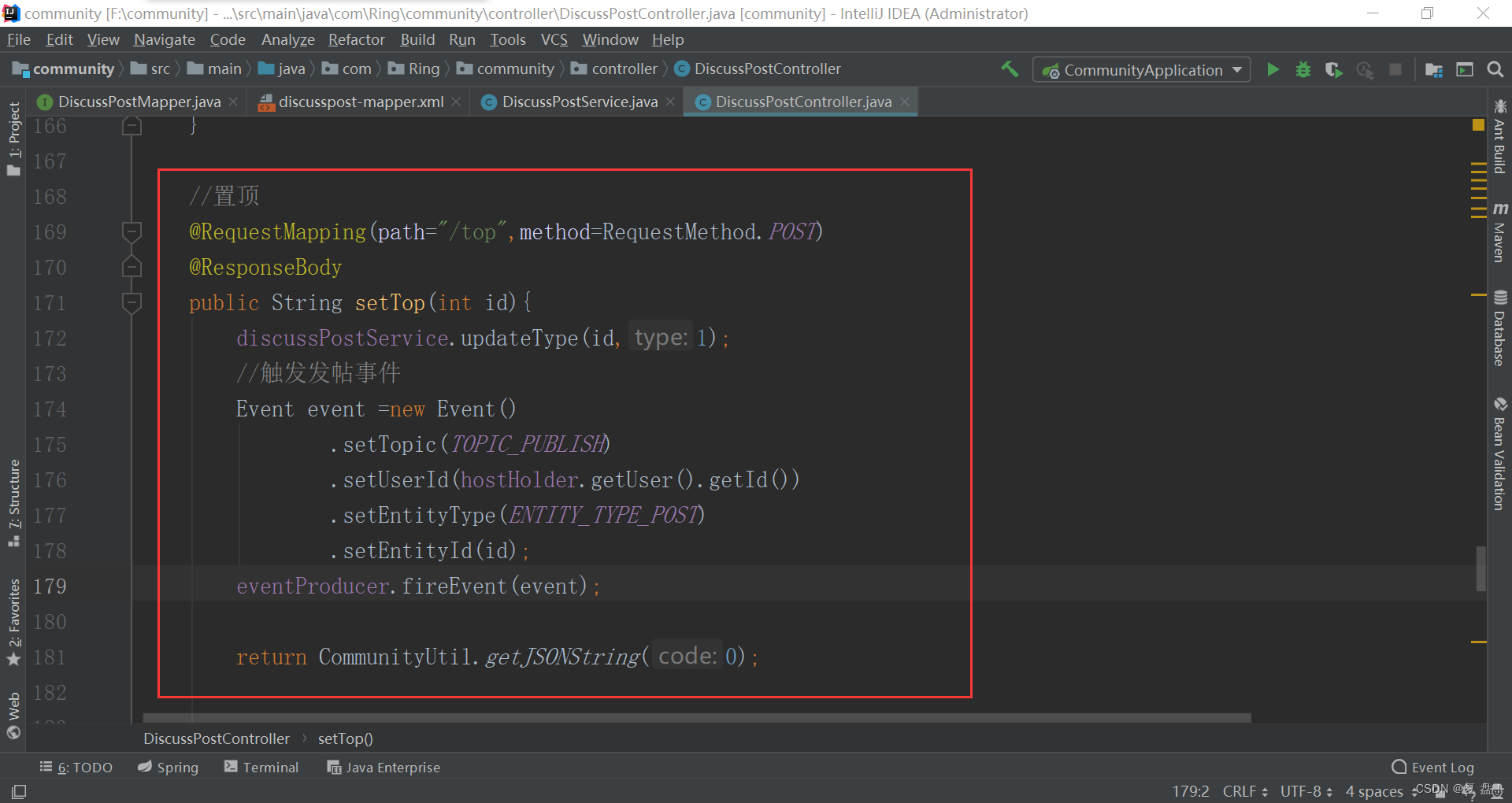Open the Database tool window
This screenshot has width=1512, height=803.
tap(1499, 328)
